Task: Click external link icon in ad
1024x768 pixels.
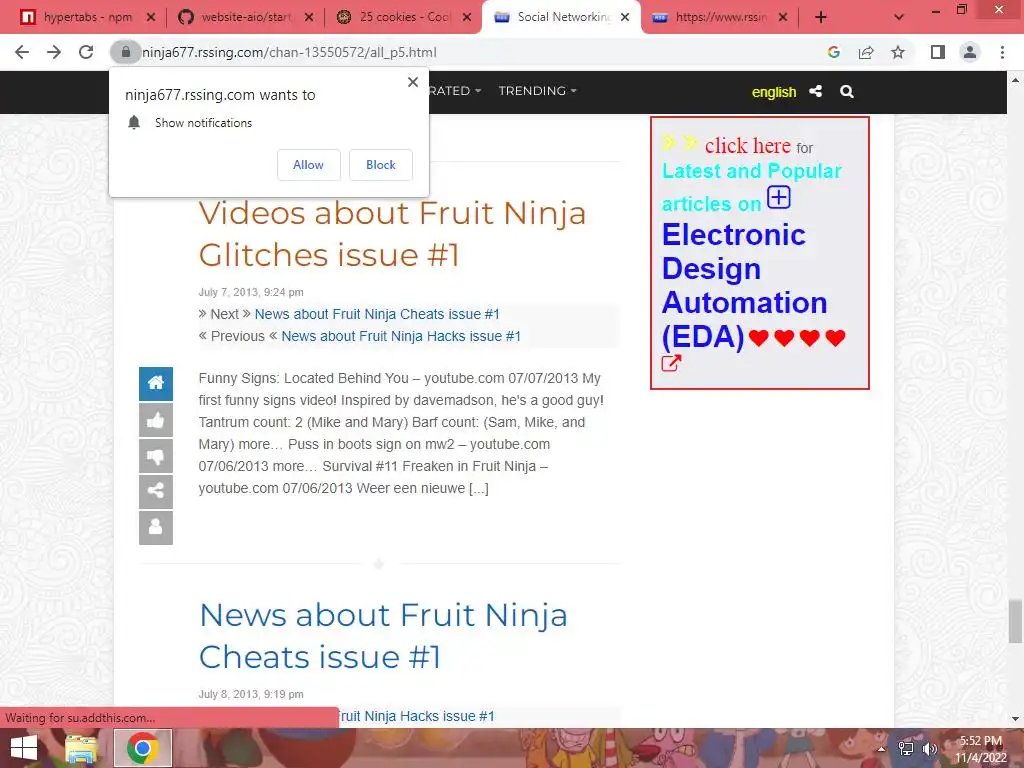Action: click(671, 363)
